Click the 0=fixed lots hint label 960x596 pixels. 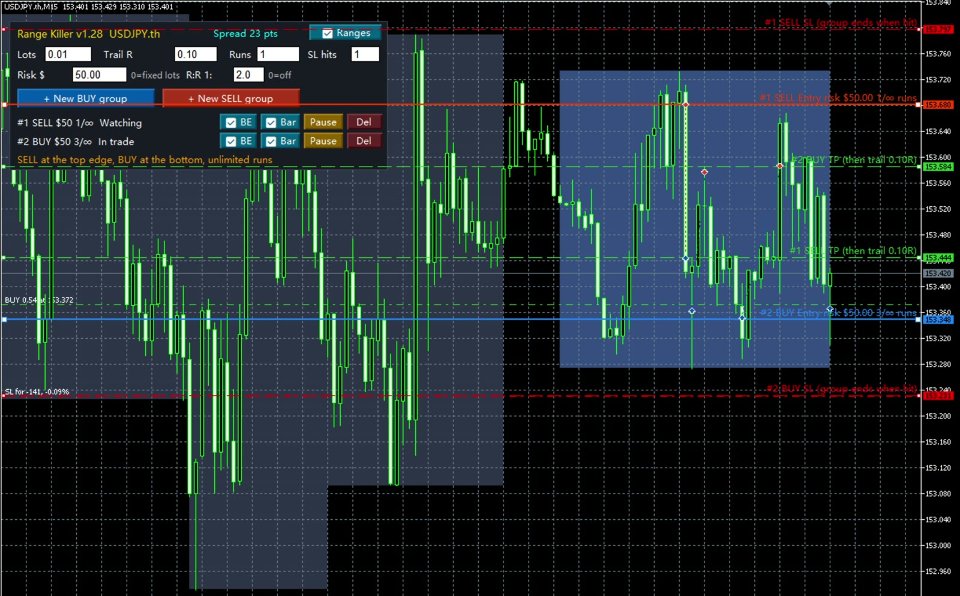pos(156,75)
